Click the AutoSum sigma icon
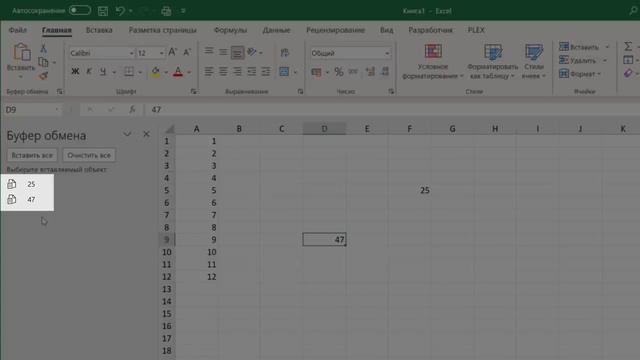This screenshot has width=640, height=360. pos(628,47)
